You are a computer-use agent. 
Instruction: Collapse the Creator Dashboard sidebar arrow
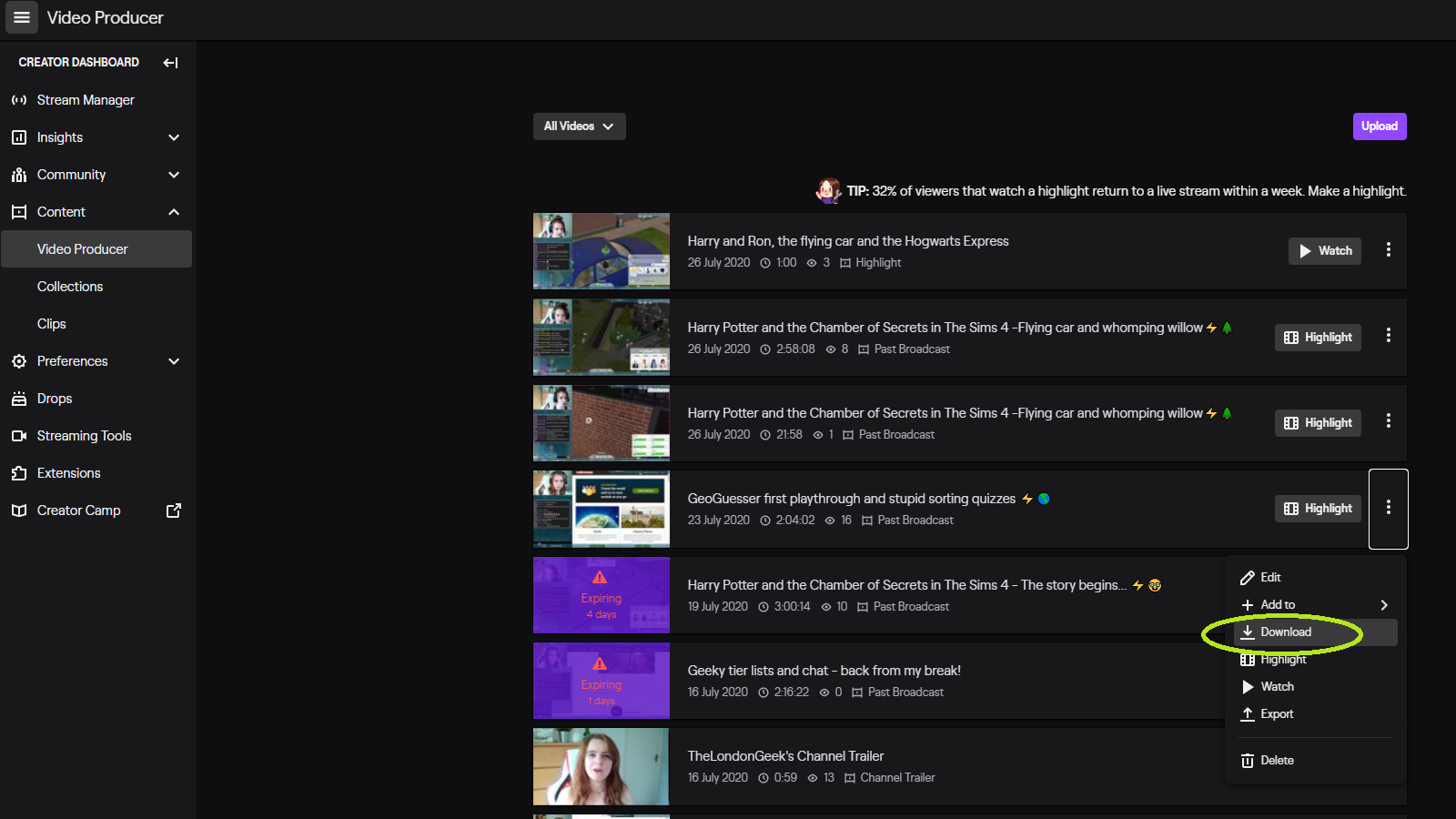point(170,63)
